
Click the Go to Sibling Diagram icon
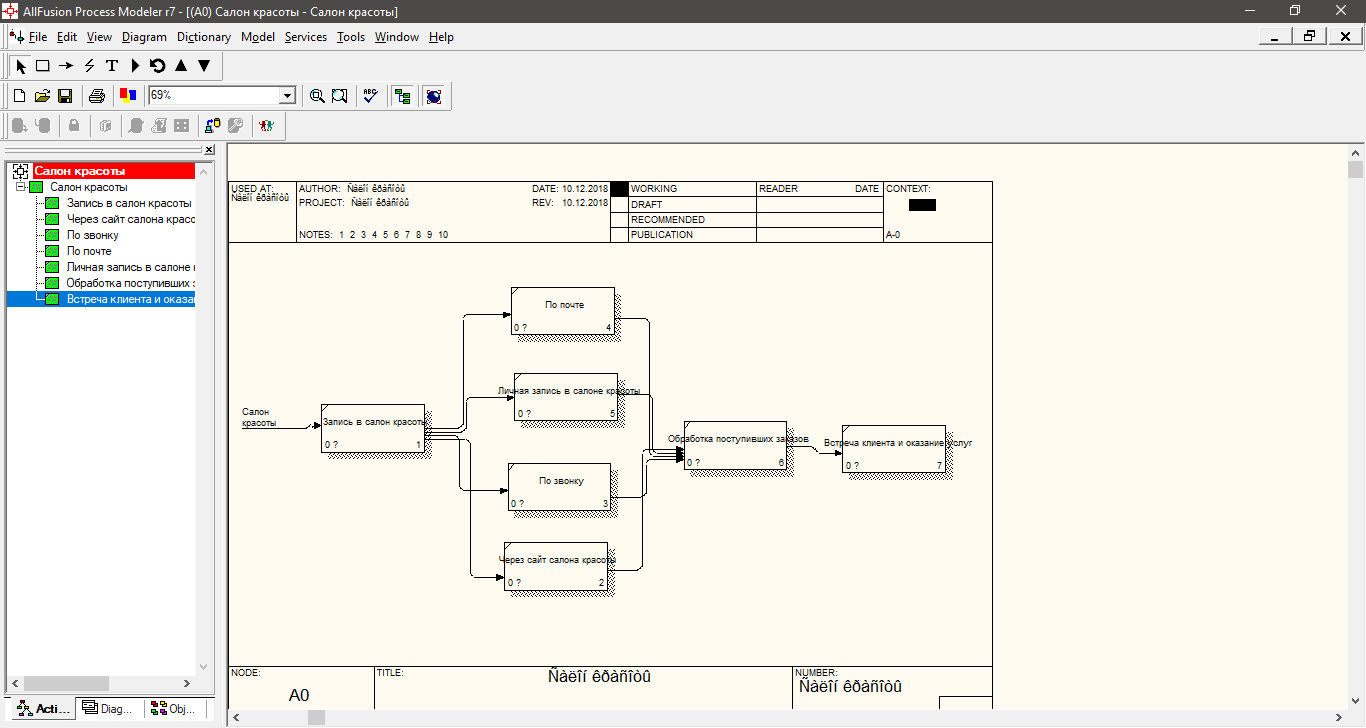click(158, 66)
